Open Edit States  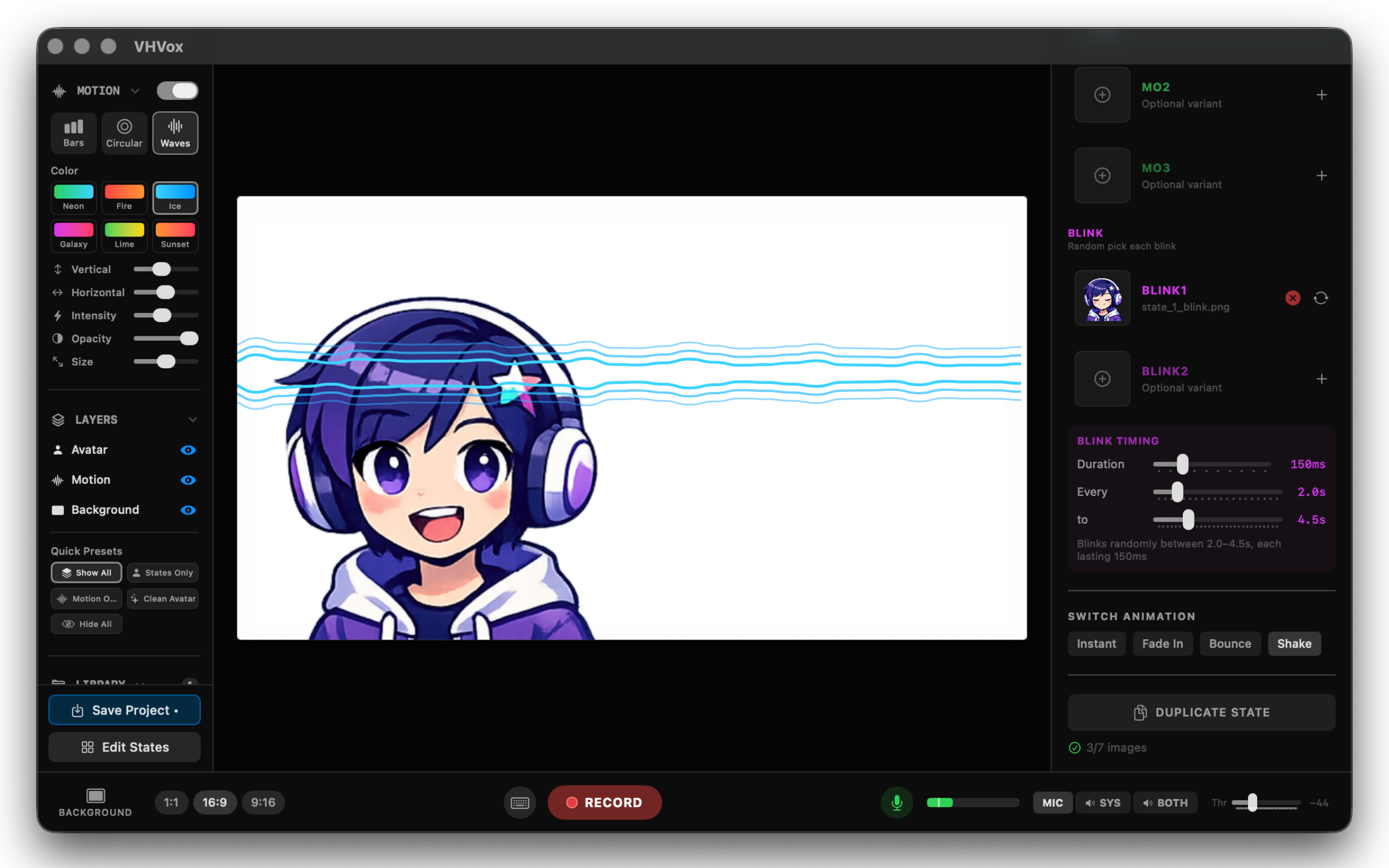coord(125,747)
